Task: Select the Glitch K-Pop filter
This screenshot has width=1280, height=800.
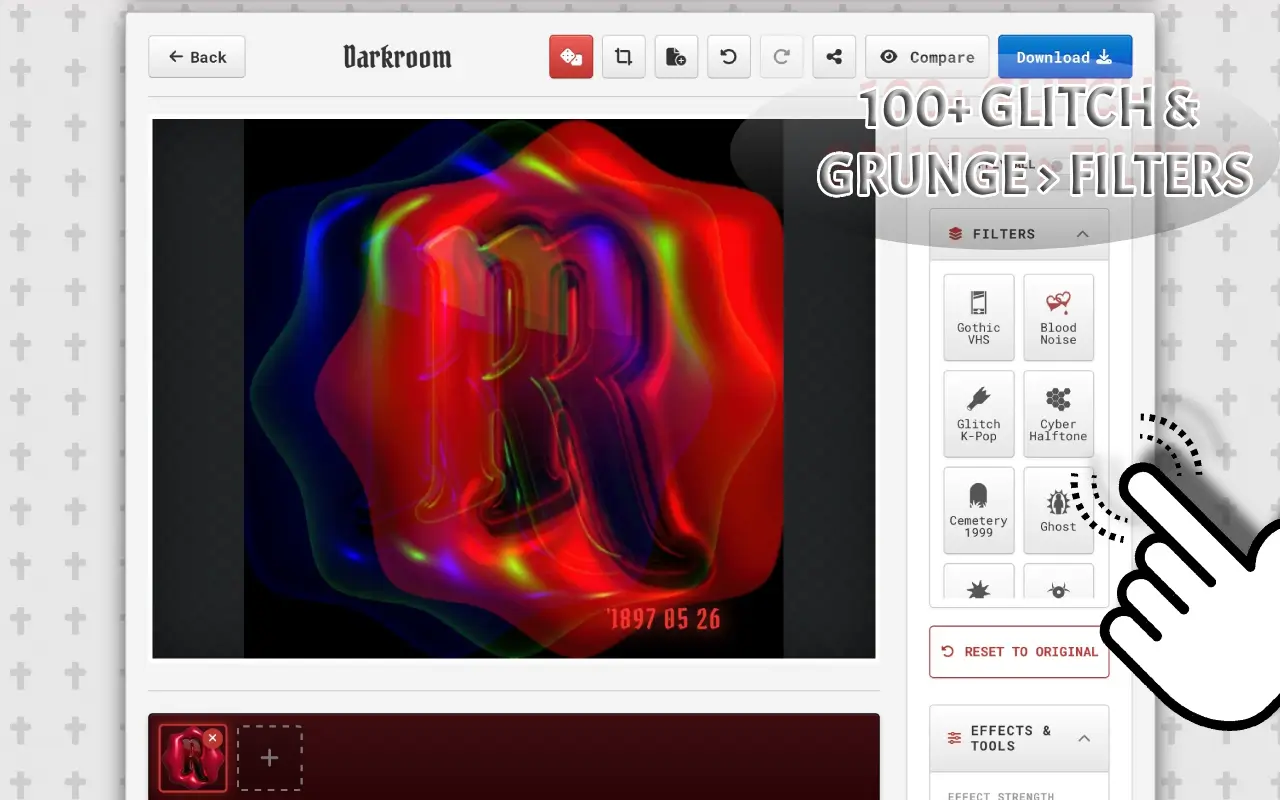Action: point(978,413)
